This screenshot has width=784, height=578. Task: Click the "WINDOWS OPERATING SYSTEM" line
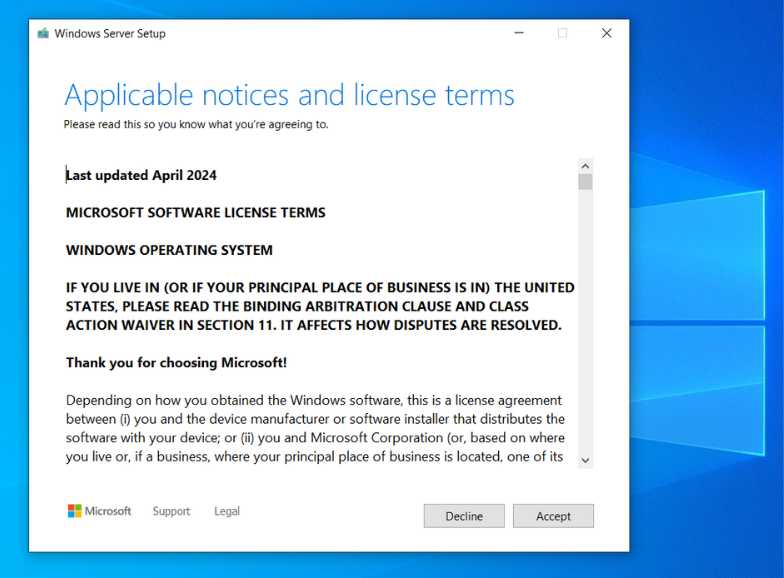pyautogui.click(x=169, y=250)
